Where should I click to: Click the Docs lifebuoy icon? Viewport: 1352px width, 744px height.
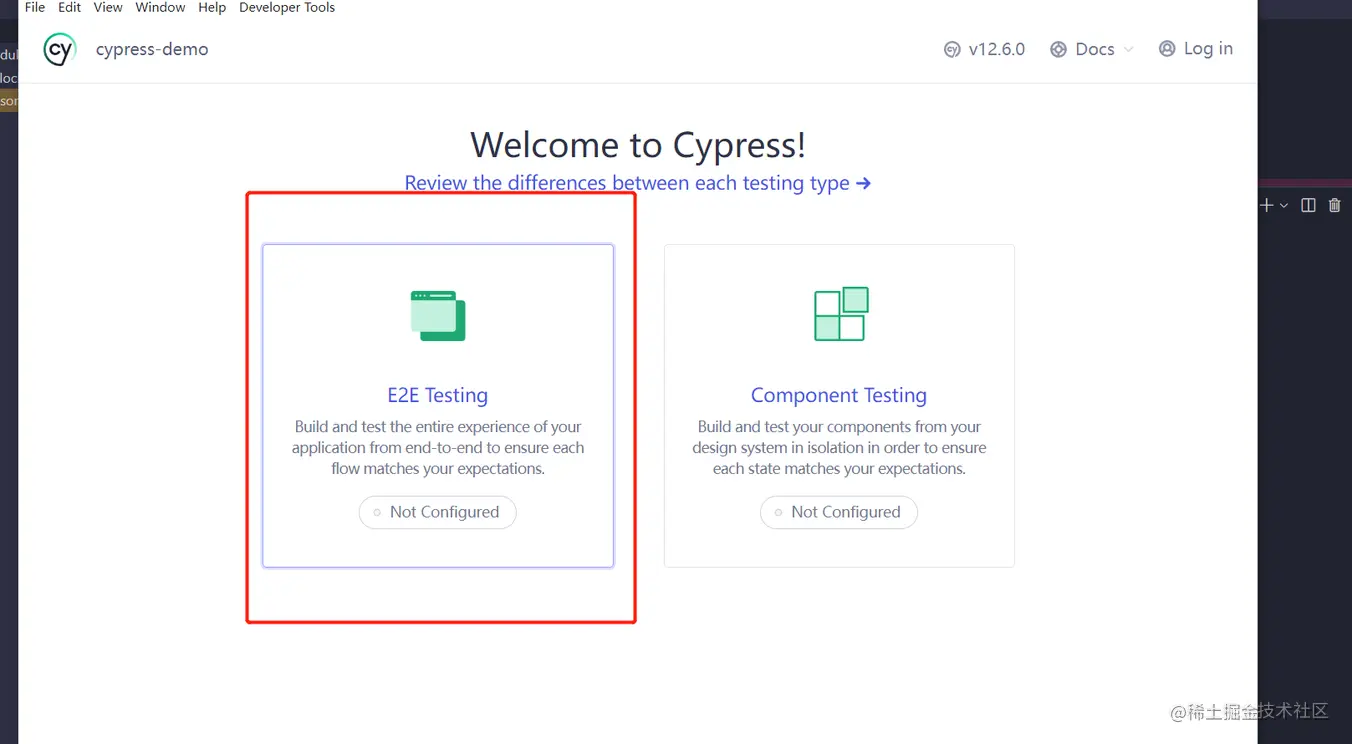[x=1058, y=49]
